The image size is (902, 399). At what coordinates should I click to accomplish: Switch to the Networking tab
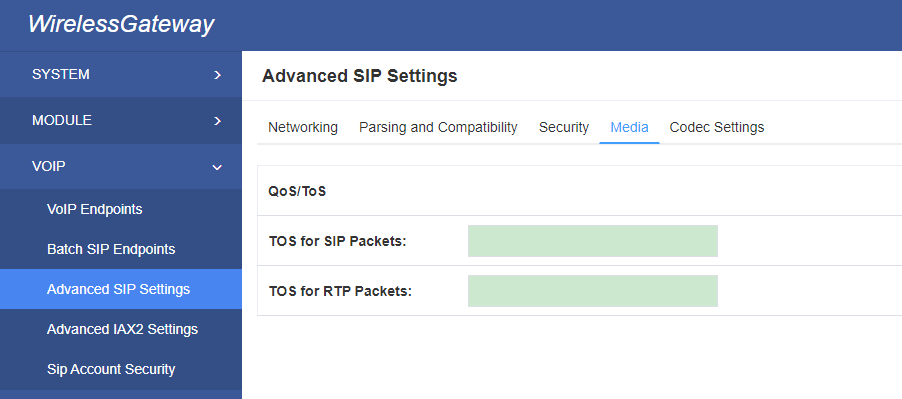(x=303, y=127)
